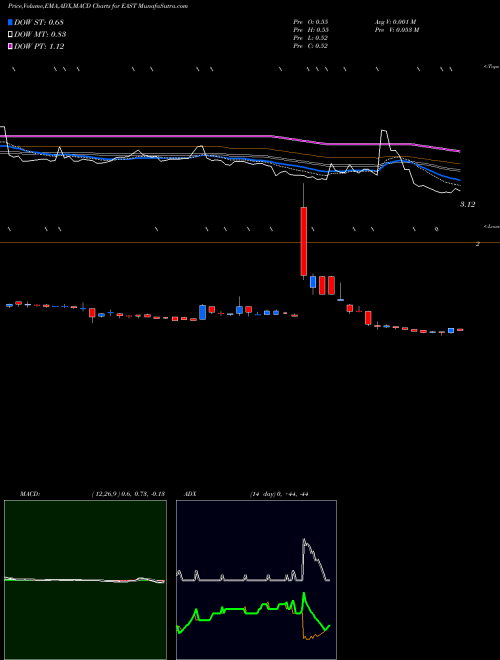
Task: Click the white DOW MT legend swatch
Action: 11,34
